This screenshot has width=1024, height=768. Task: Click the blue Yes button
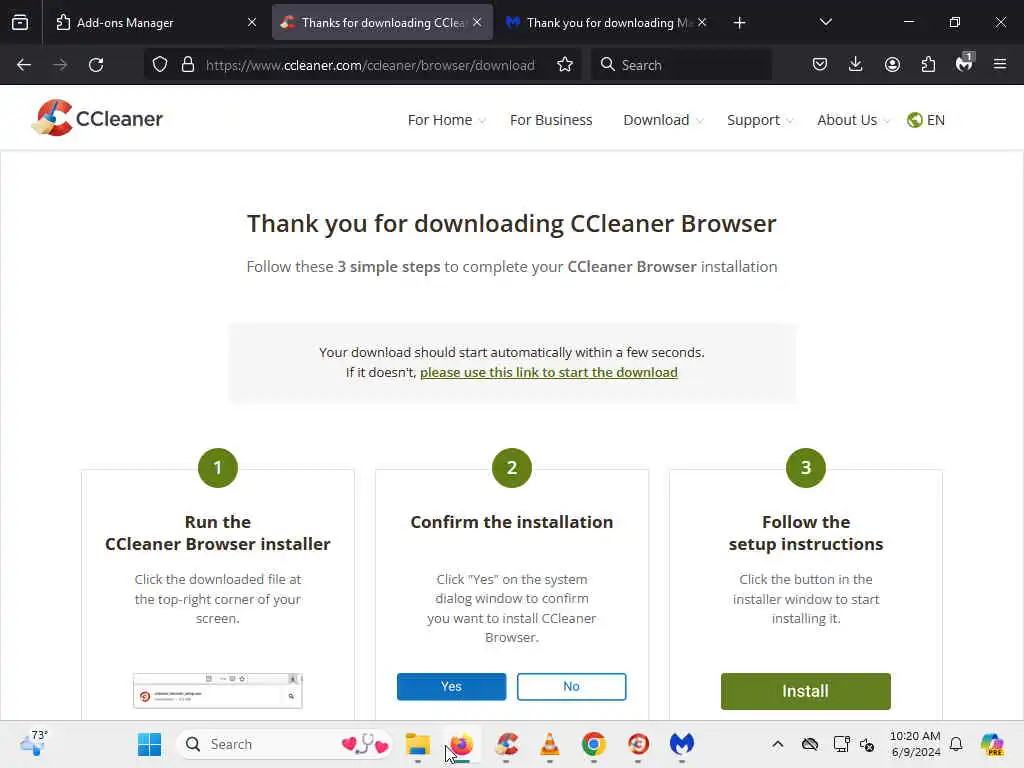[x=451, y=686]
